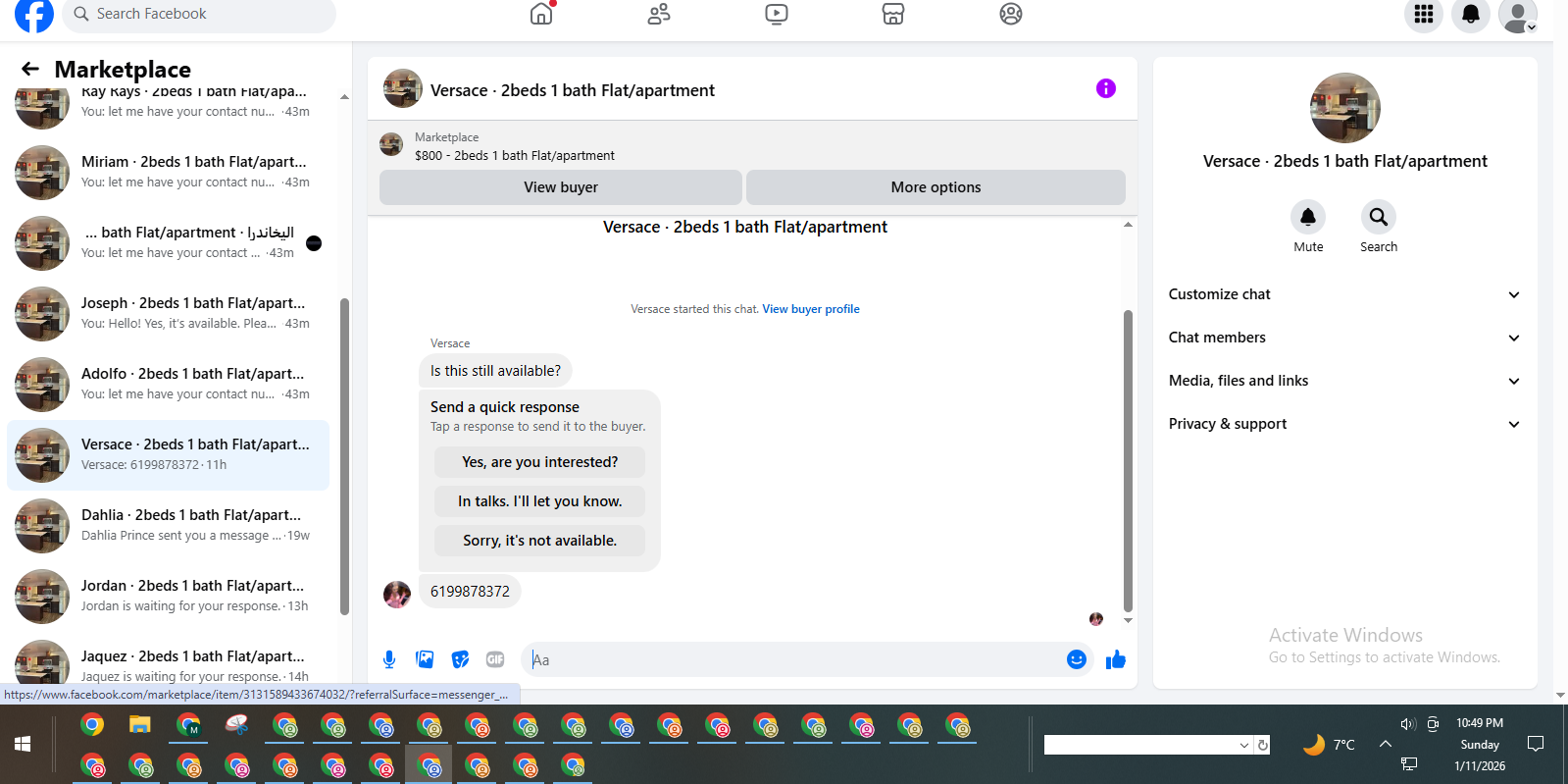This screenshot has height=784, width=1568.
Task: Open Dahlia's conversation
Action: click(x=169, y=525)
